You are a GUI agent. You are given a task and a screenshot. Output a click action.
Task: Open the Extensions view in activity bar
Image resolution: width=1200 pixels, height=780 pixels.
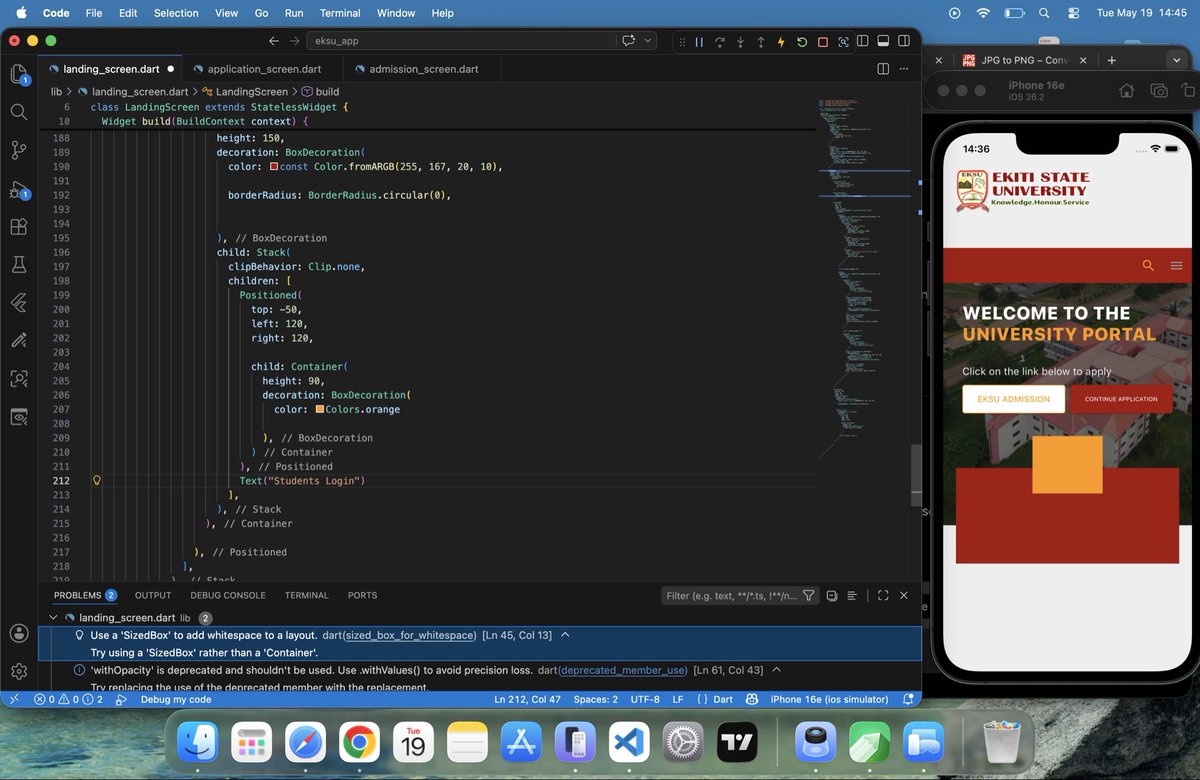(19, 227)
